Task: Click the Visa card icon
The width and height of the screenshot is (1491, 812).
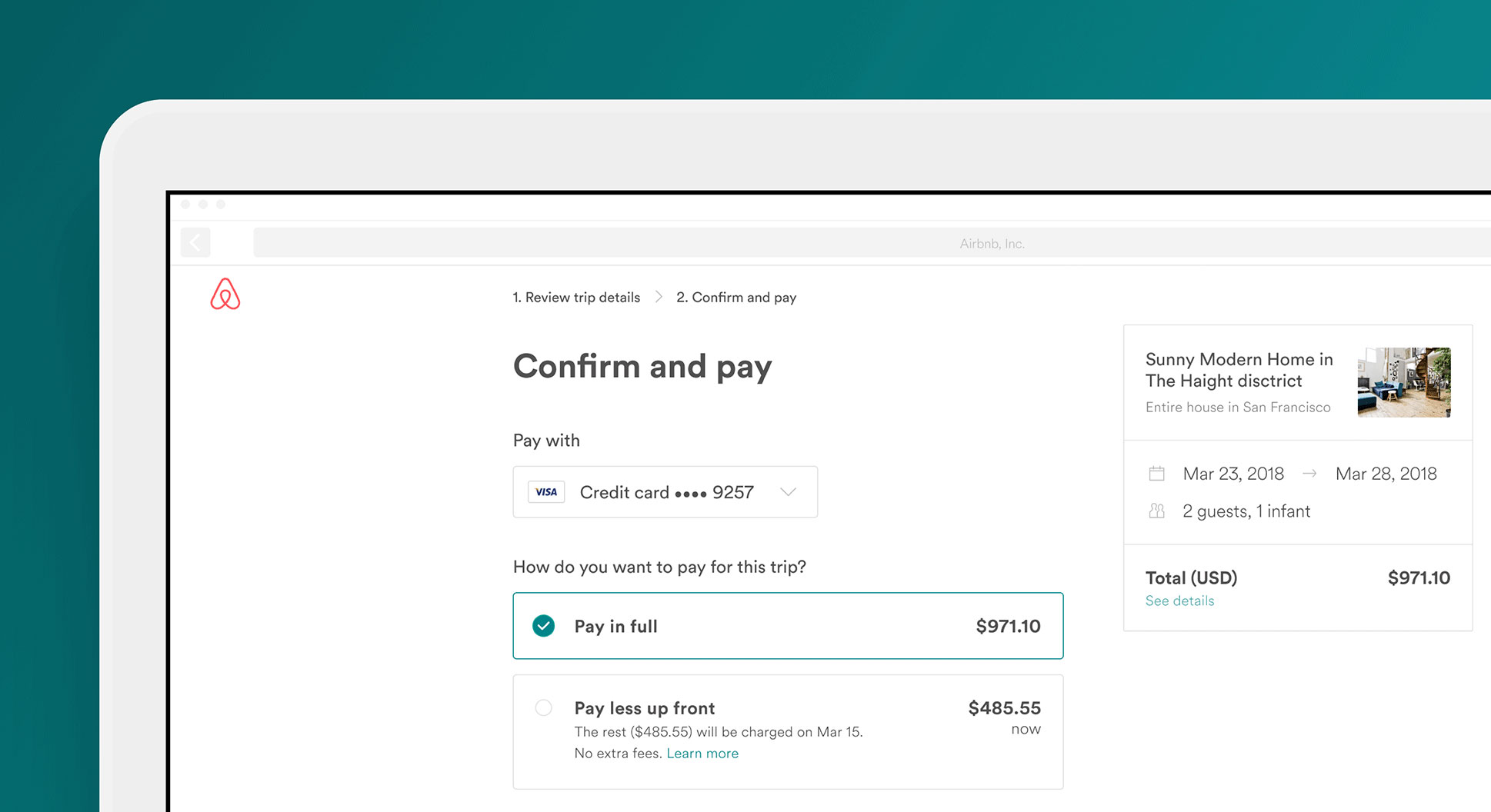Action: click(546, 492)
